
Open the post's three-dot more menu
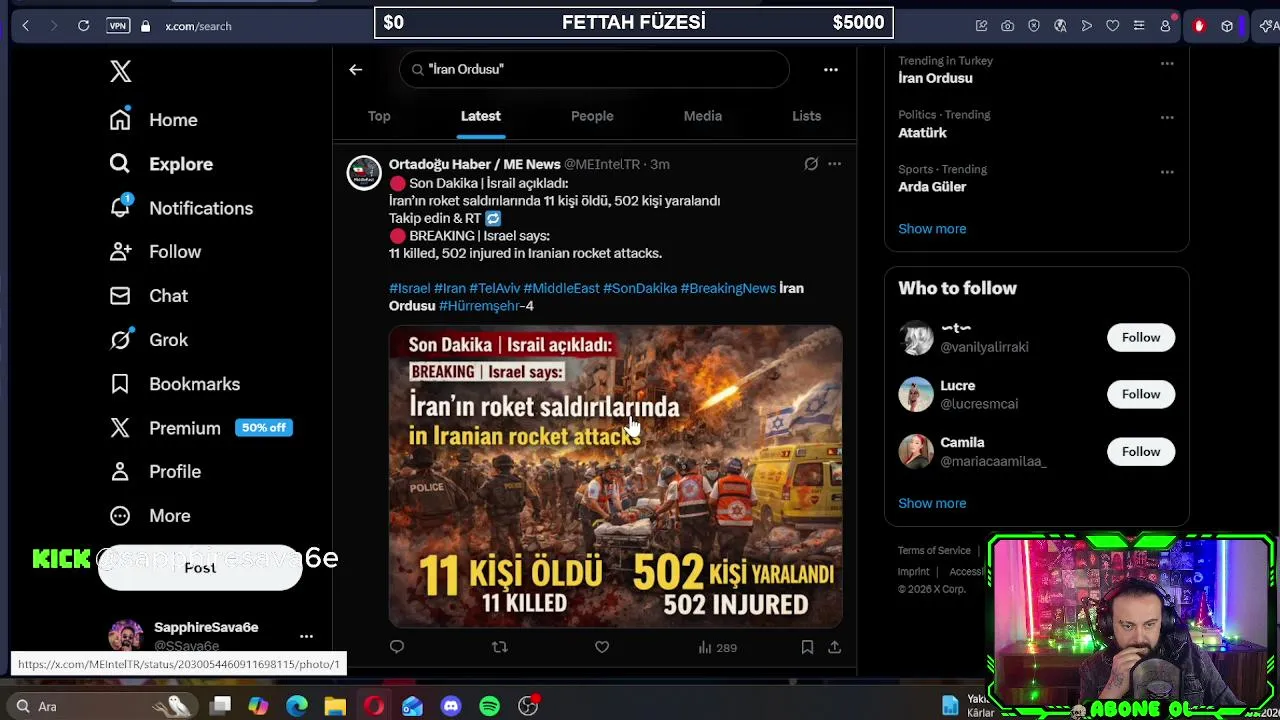coord(834,164)
